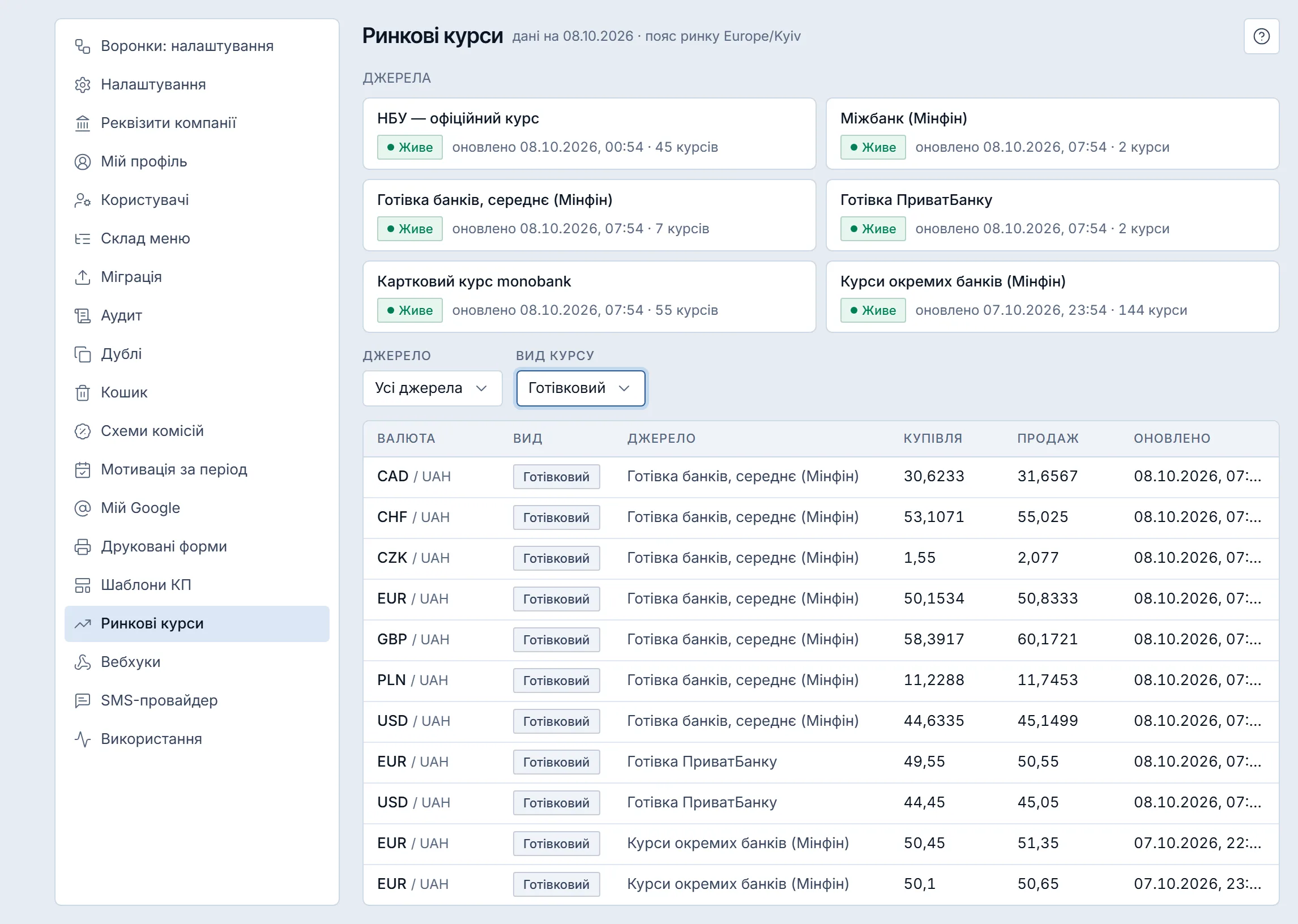Viewport: 1298px width, 924px height.
Task: Open the Усі джерела source dropdown
Action: point(433,388)
